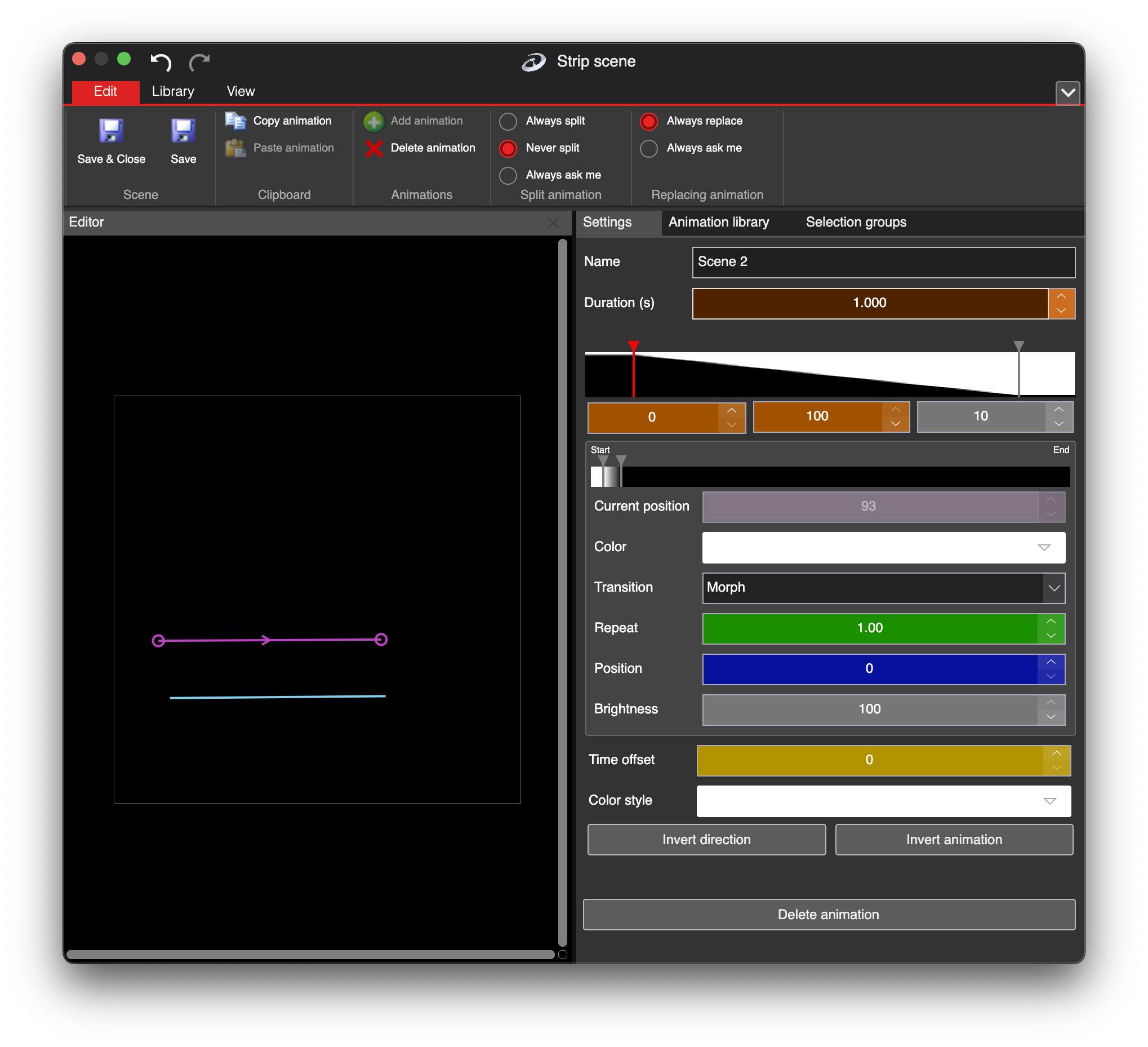Screen dimensions: 1148x1047
Task: Click the Invert direction button
Action: (x=706, y=840)
